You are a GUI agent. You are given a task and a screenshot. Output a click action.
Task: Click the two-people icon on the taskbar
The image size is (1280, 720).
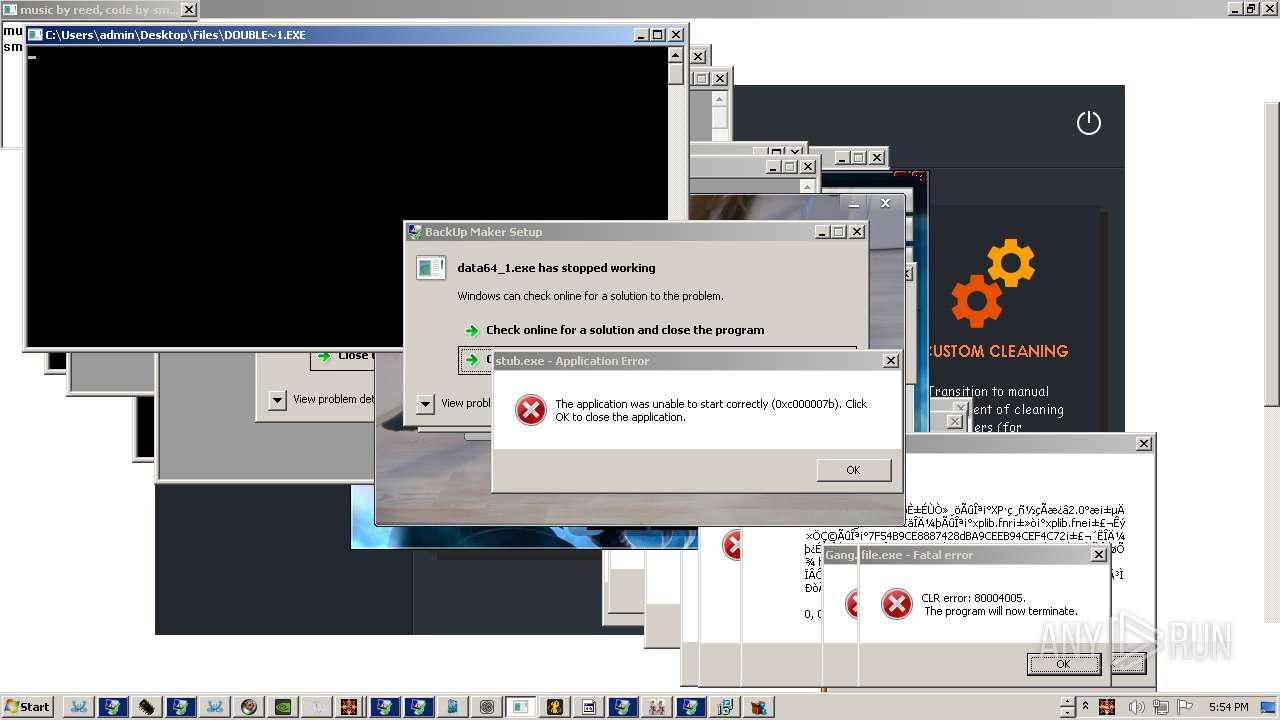pyautogui.click(x=657, y=707)
